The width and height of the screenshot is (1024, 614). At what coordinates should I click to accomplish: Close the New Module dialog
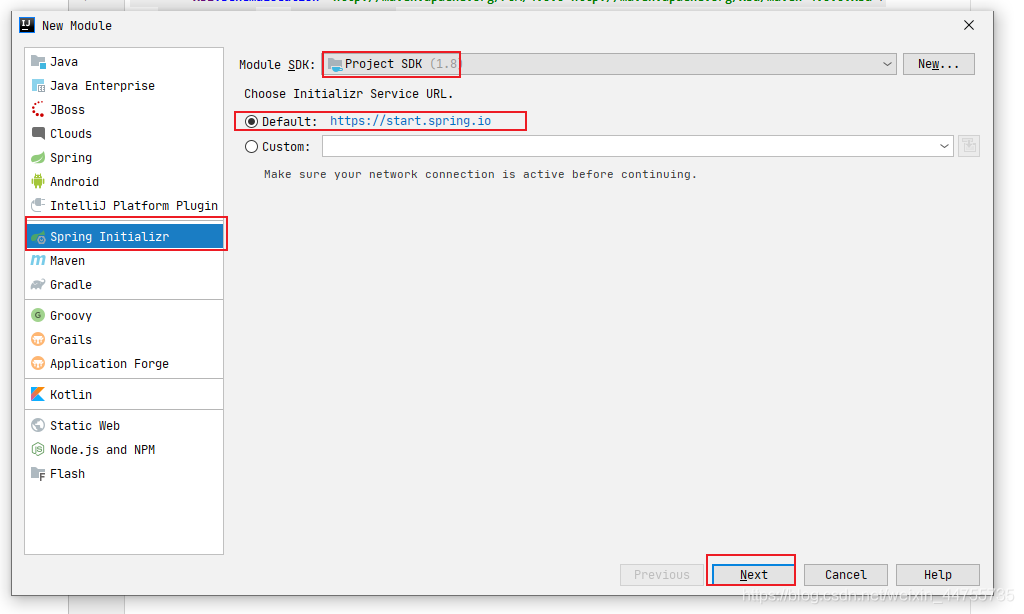[x=968, y=25]
